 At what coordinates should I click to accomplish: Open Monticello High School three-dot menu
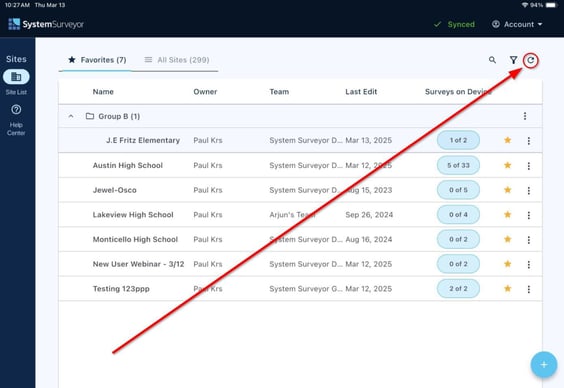pyautogui.click(x=529, y=240)
